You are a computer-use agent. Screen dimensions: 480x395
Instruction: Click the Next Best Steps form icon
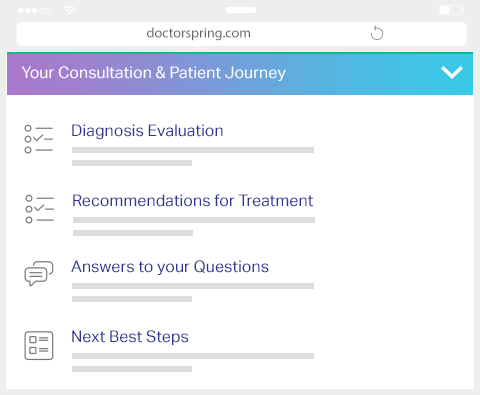pos(39,346)
